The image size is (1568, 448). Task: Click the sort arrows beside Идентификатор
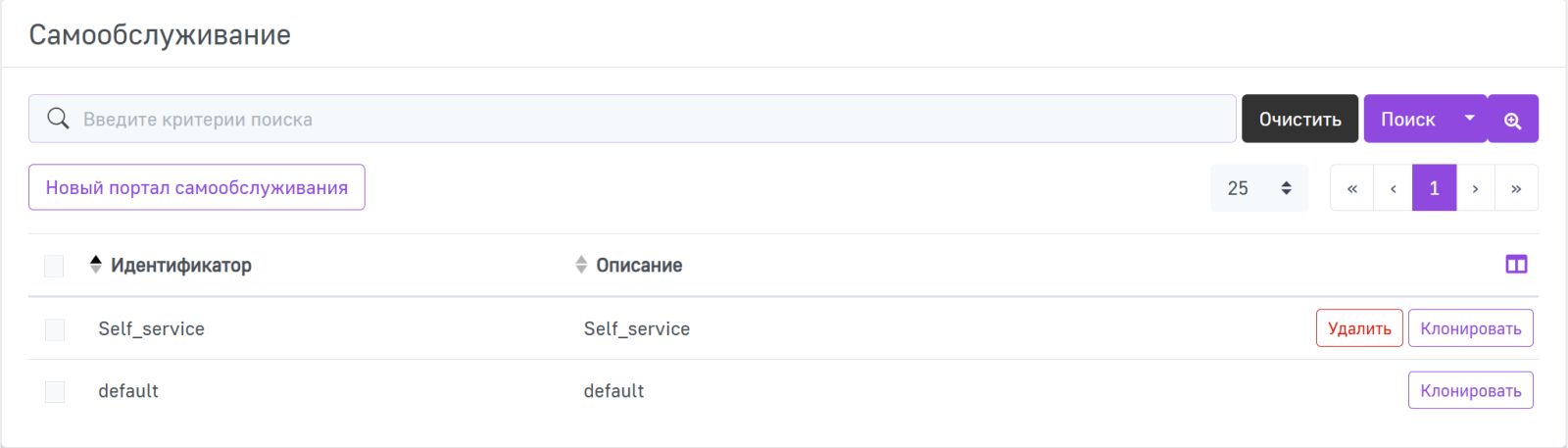coord(95,265)
